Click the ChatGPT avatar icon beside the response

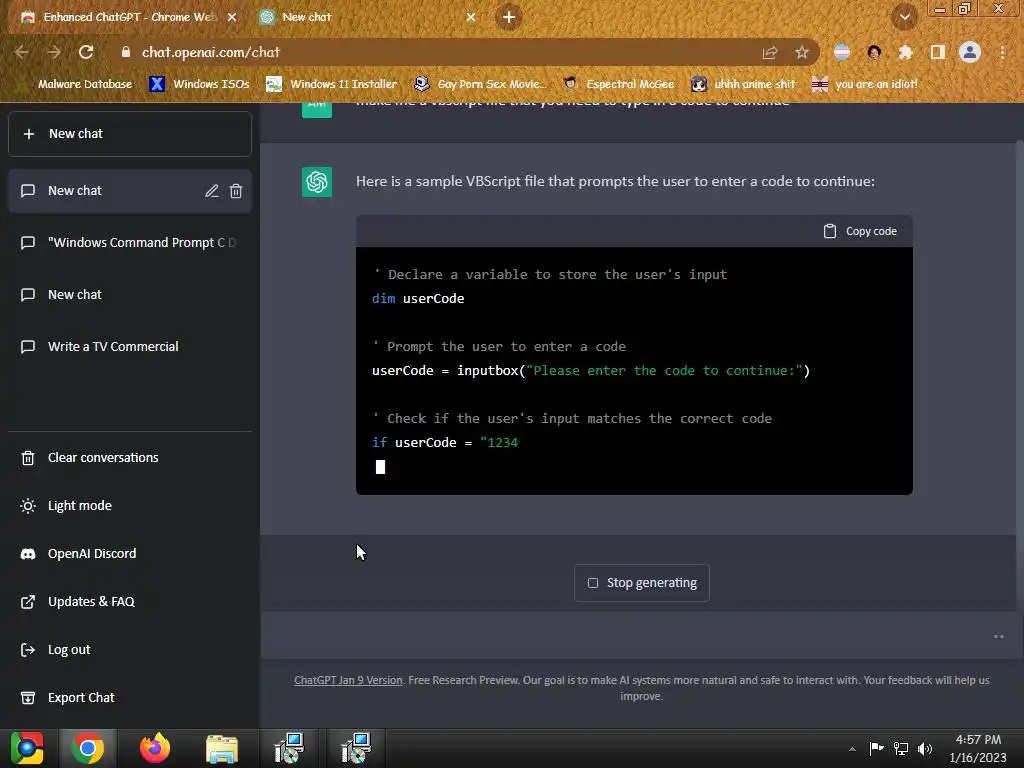[x=317, y=182]
